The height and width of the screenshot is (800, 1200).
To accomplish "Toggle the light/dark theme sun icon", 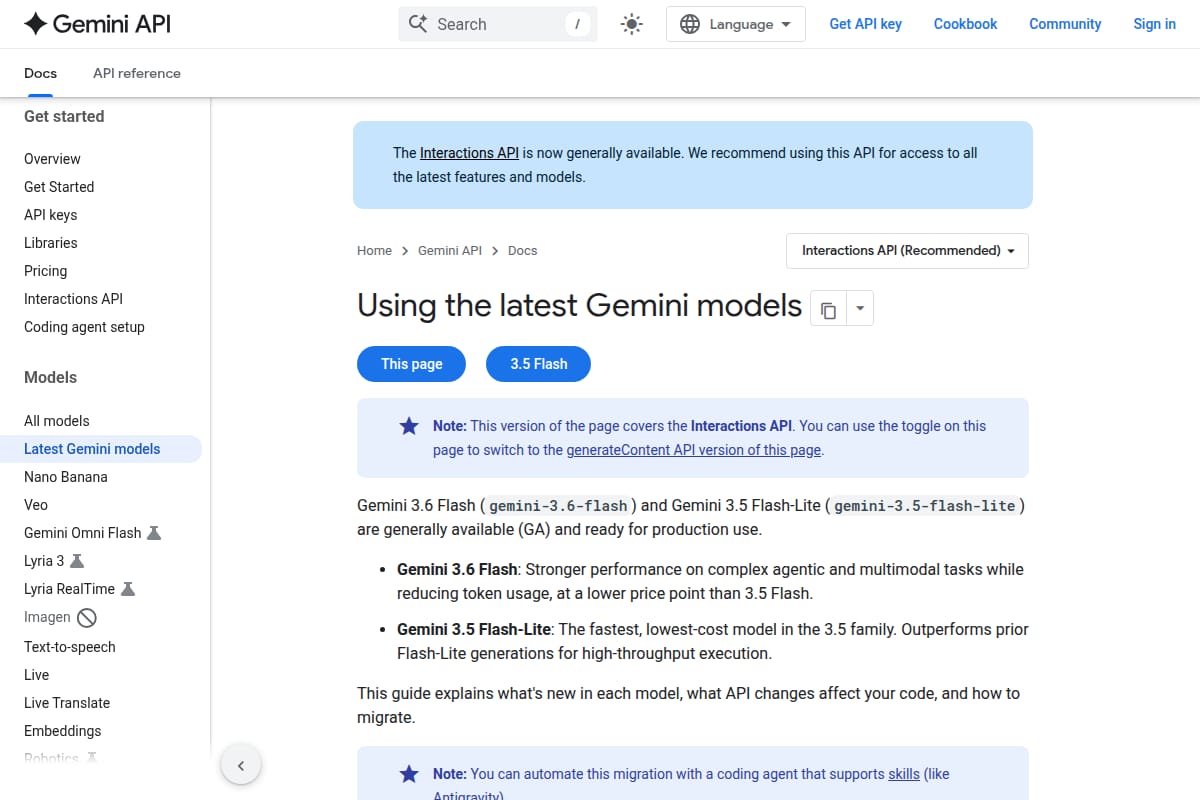I will click(631, 24).
